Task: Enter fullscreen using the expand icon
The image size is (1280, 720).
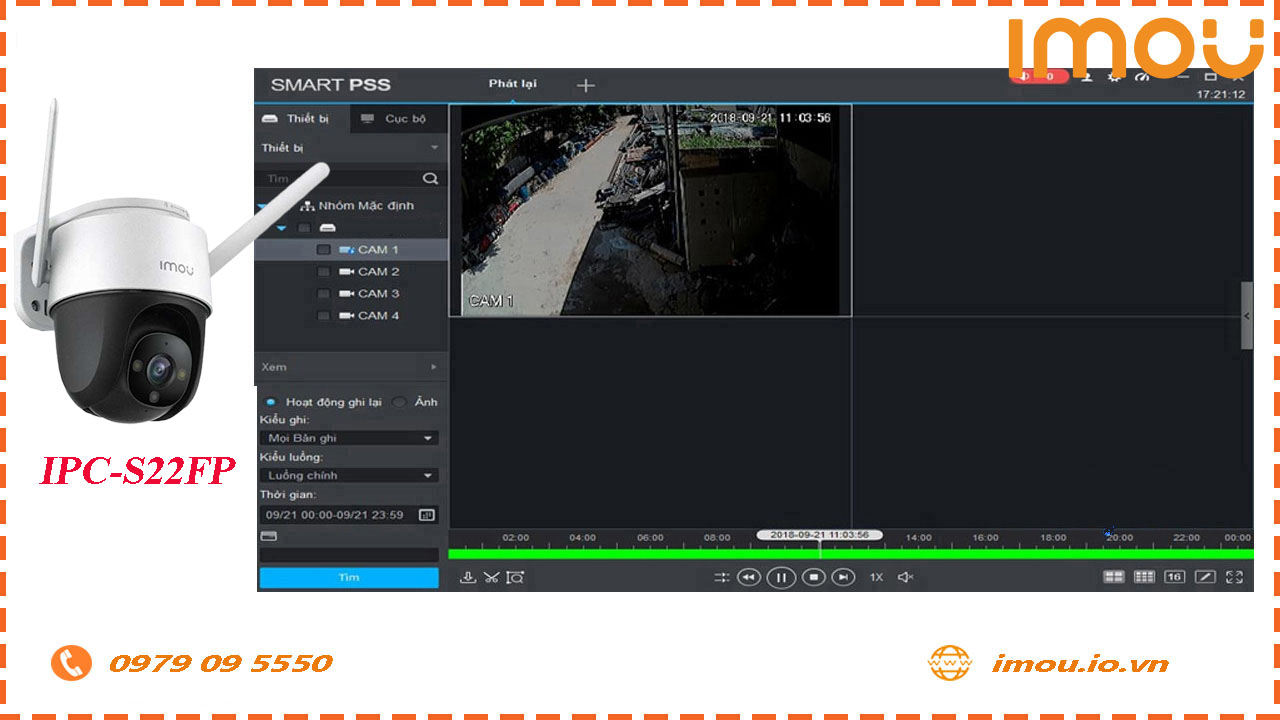Action: click(x=1234, y=577)
